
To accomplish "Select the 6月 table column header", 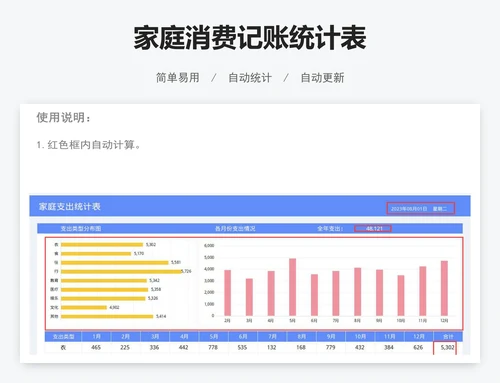I will click(243, 337).
